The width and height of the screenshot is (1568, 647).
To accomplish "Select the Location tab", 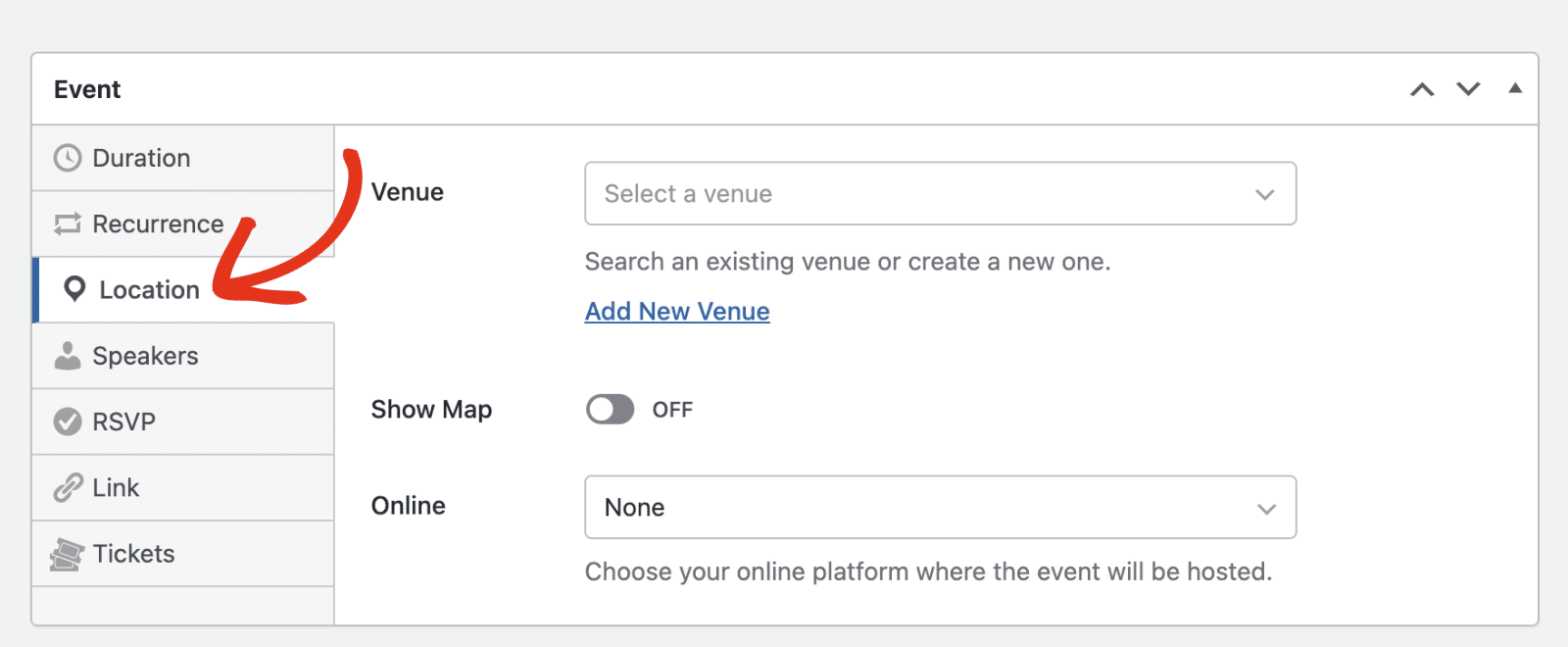I will click(x=183, y=290).
